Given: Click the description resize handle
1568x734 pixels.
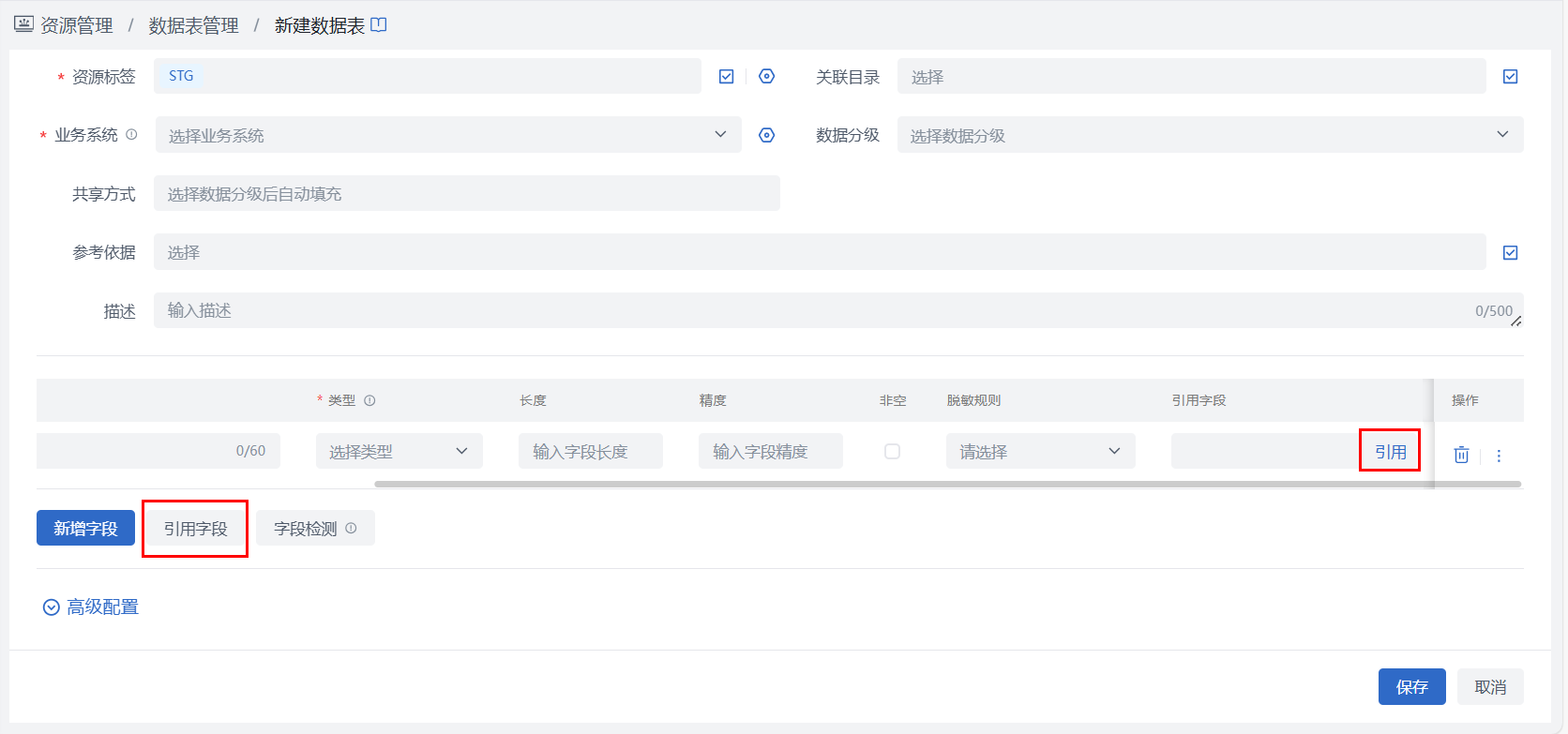Looking at the screenshot, I should (x=1516, y=322).
